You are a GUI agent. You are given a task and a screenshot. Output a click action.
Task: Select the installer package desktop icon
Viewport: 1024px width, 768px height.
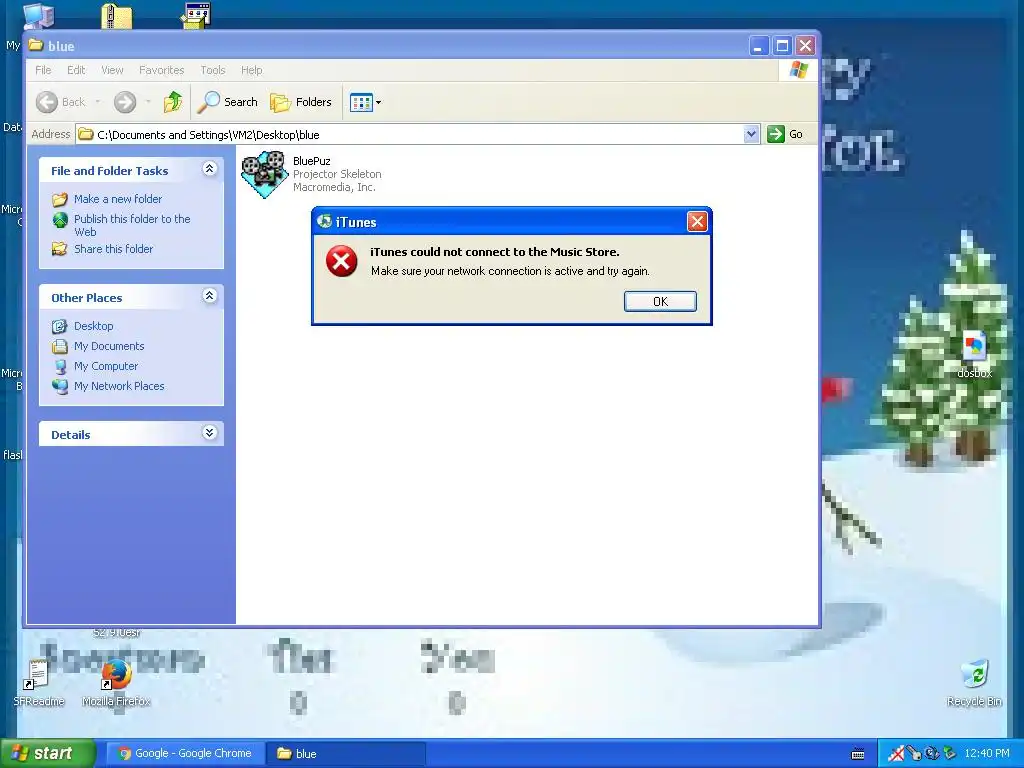click(x=196, y=16)
